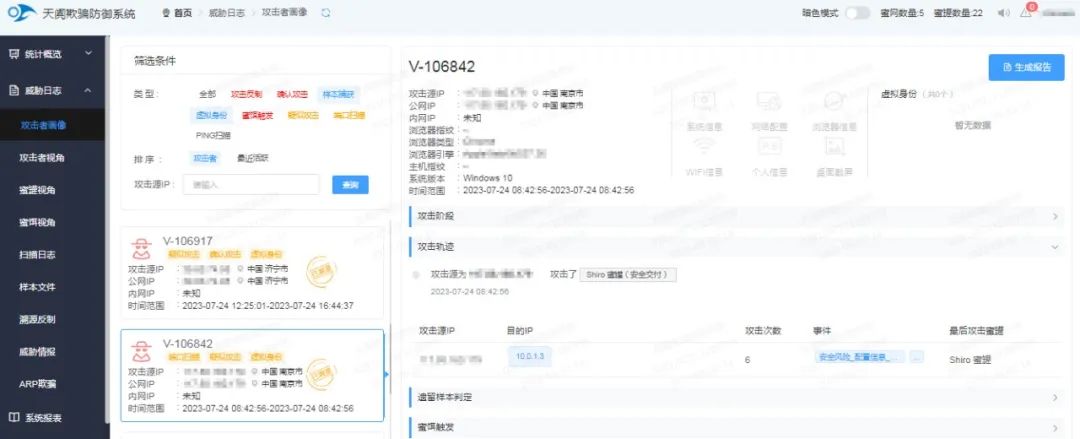Image resolution: width=1080 pixels, height=439 pixels.
Task: Open the alert notifications bell icon
Action: tap(1025, 13)
